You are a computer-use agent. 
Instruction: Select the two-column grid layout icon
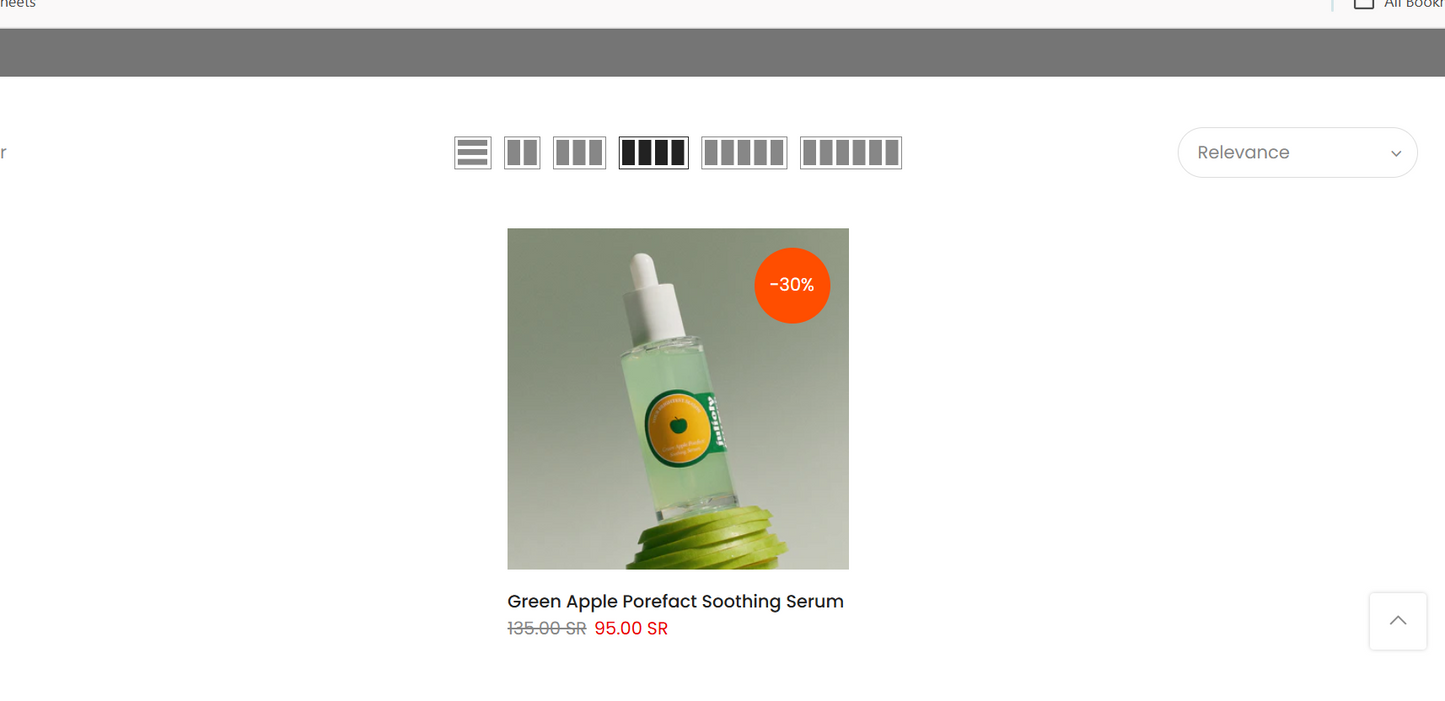point(522,153)
